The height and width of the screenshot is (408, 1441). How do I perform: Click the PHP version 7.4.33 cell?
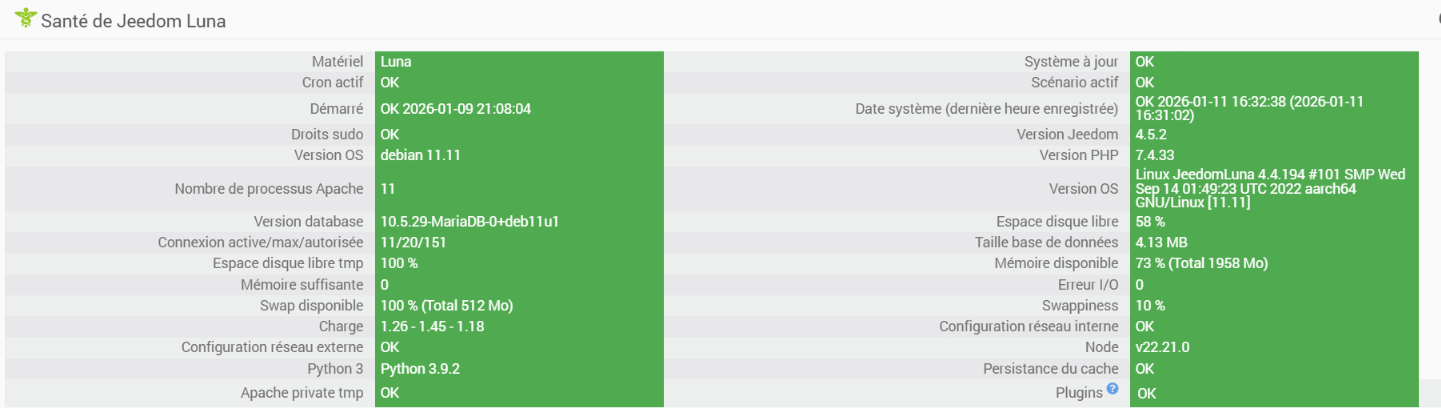[x=1155, y=155]
